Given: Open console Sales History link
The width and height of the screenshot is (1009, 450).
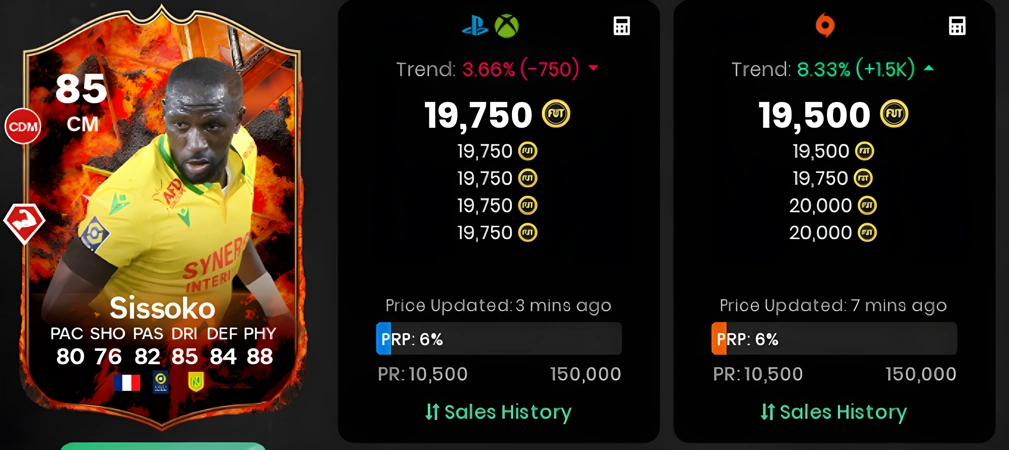Looking at the screenshot, I should [498, 412].
